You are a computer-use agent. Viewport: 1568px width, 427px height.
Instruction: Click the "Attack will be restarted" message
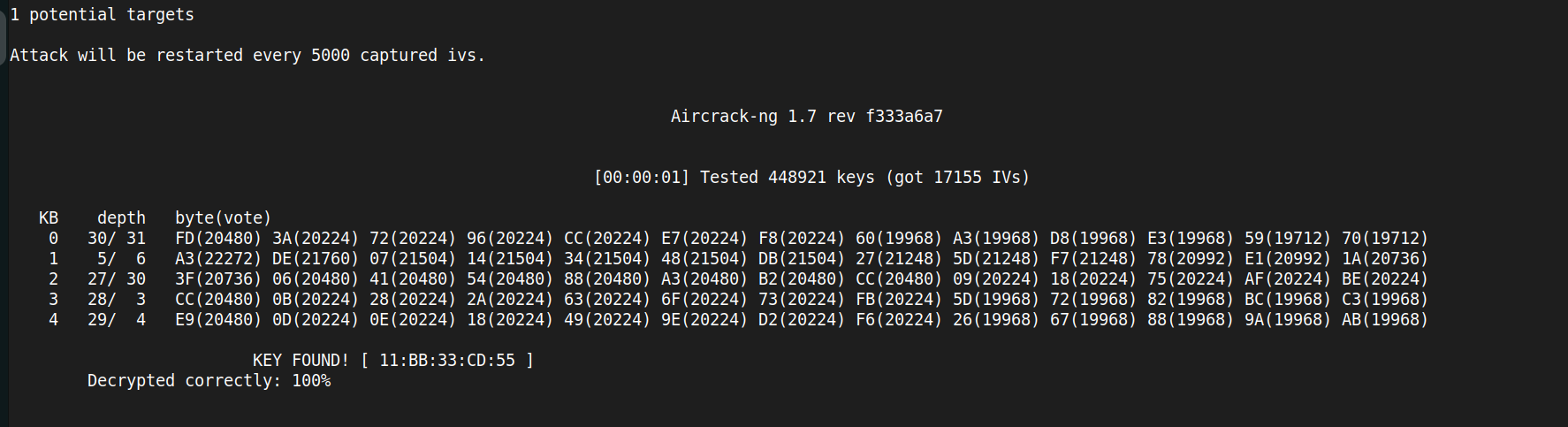point(247,56)
